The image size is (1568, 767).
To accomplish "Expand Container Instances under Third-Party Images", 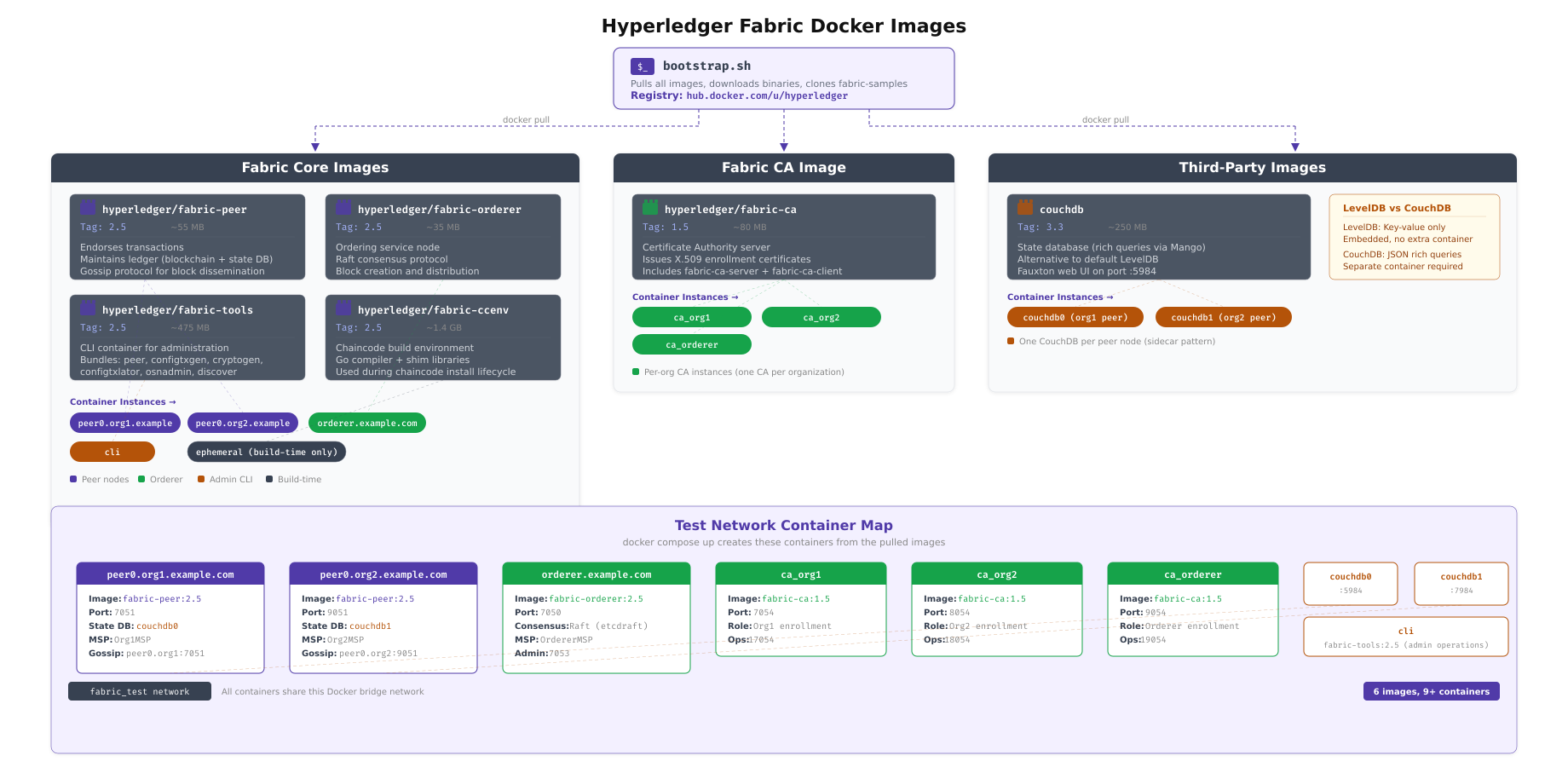I will (1058, 297).
